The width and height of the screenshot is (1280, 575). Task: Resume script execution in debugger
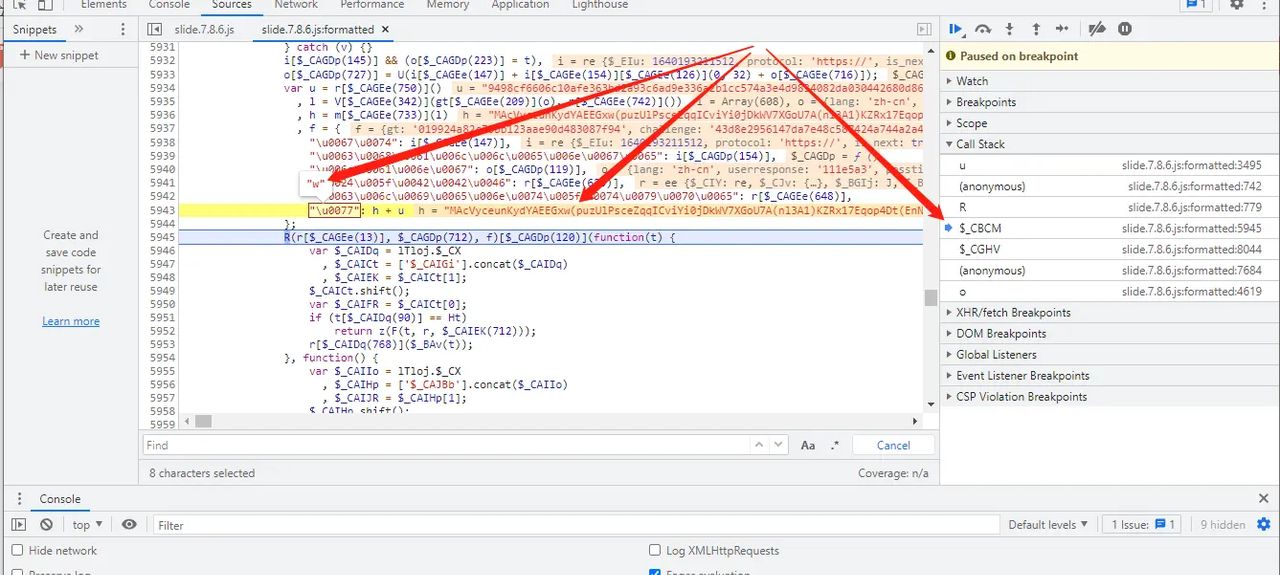pyautogui.click(x=956, y=29)
